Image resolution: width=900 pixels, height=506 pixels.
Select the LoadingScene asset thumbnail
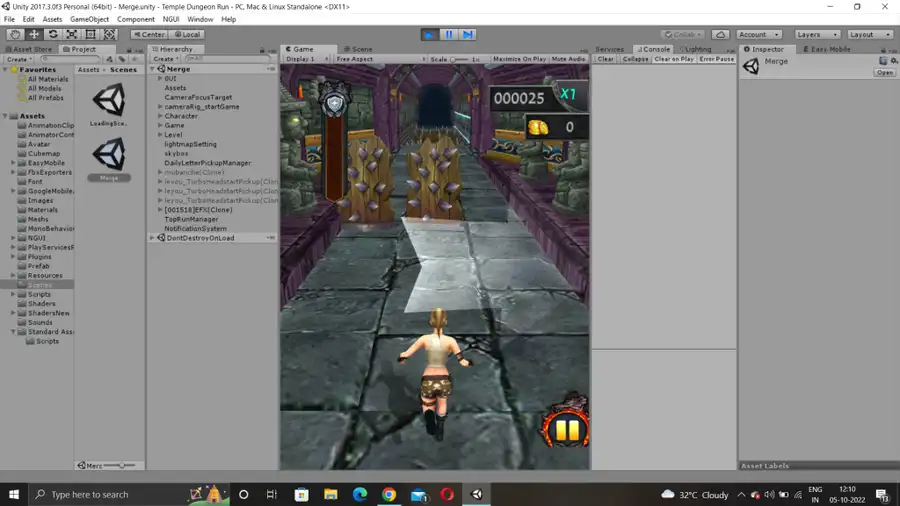pos(108,103)
